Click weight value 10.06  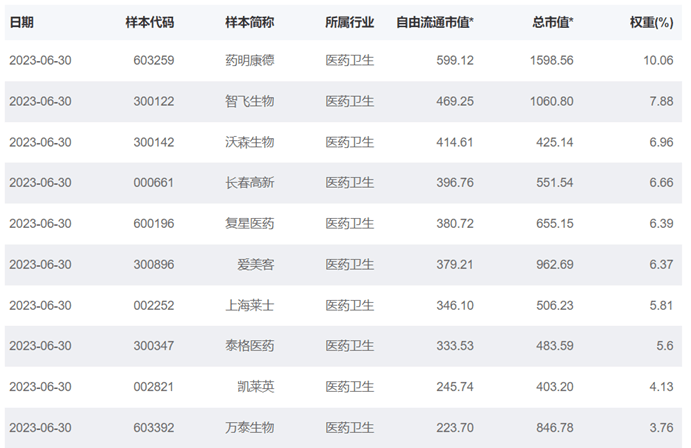click(x=658, y=60)
